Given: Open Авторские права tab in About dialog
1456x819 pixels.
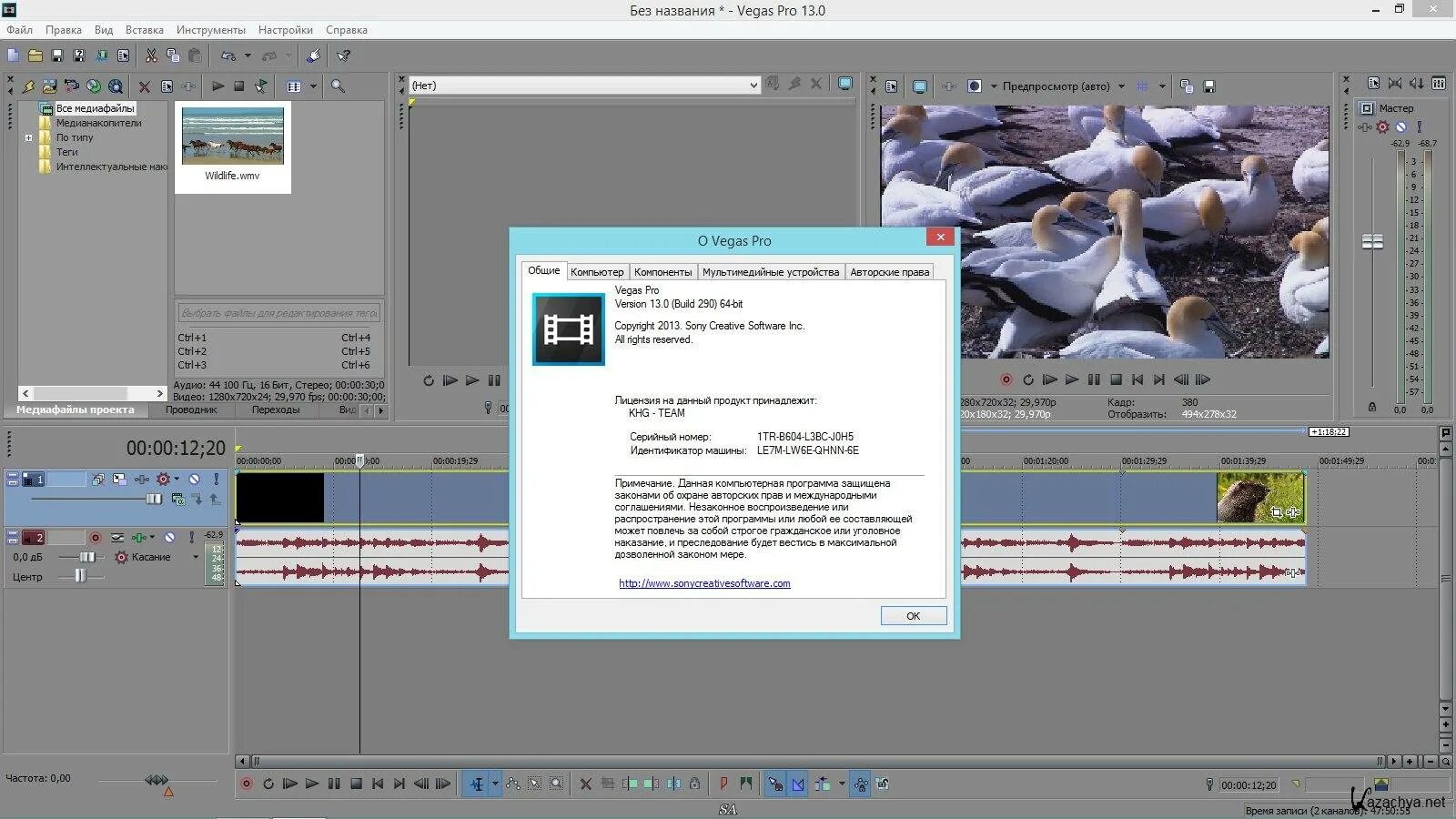Looking at the screenshot, I should point(889,272).
